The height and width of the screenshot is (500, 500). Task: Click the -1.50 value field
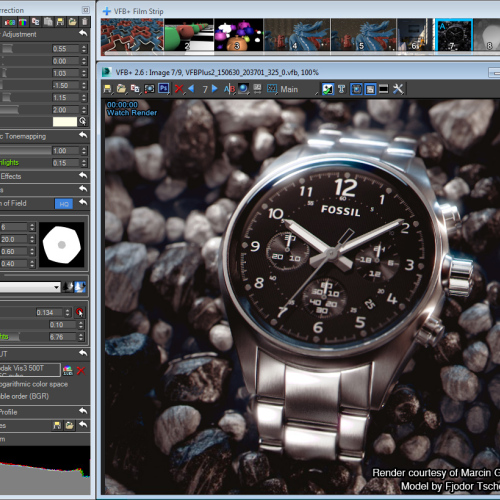coord(66,86)
